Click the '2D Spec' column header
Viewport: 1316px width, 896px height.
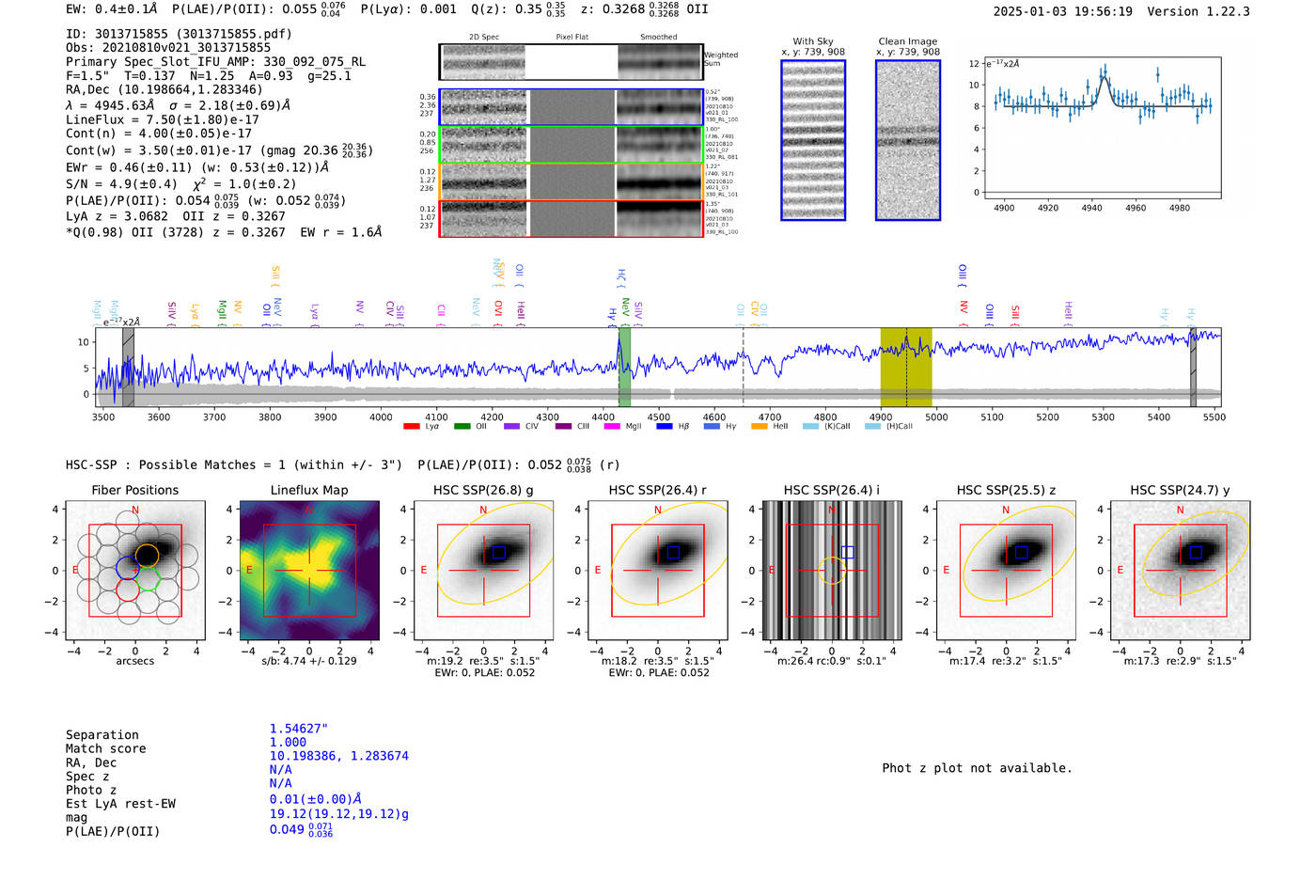click(x=484, y=38)
